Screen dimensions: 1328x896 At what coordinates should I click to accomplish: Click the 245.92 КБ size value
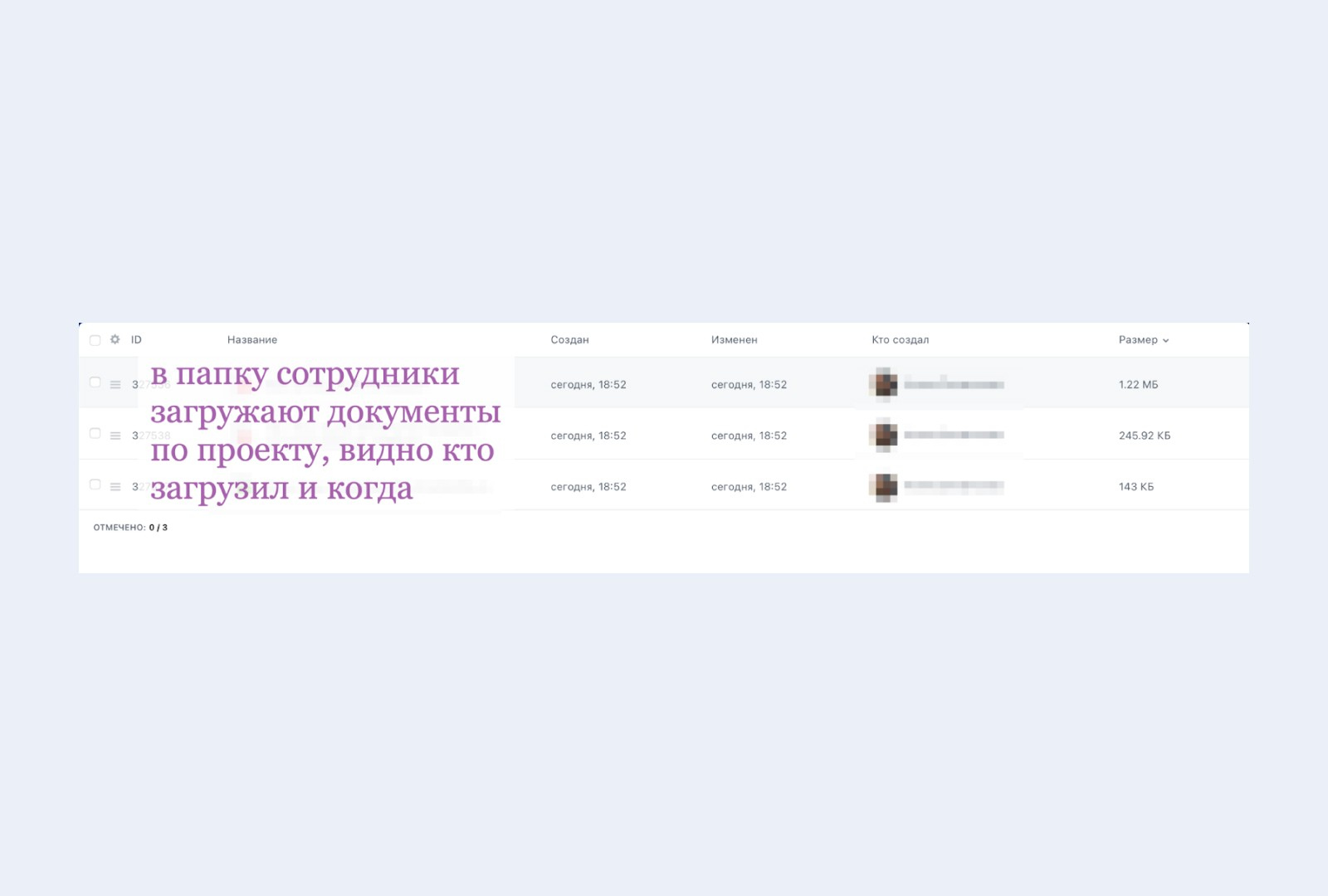click(x=1145, y=436)
